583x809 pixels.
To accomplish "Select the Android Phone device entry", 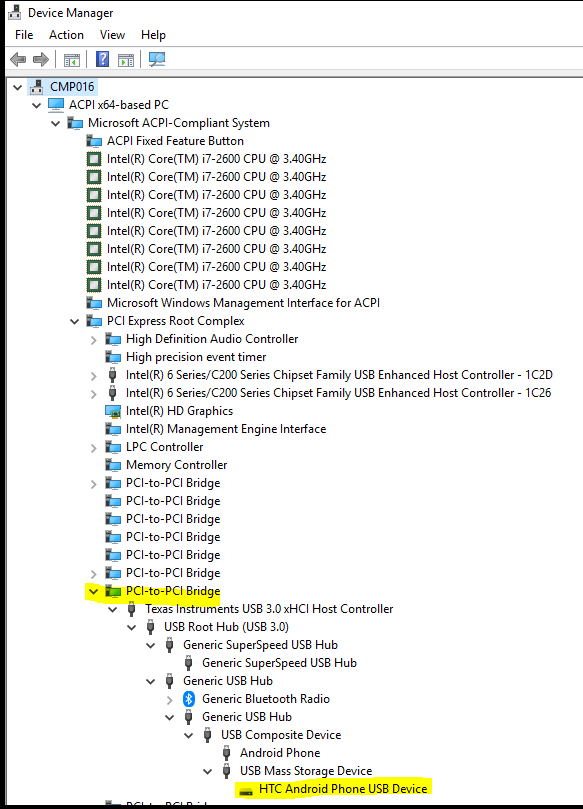I will click(x=280, y=753).
